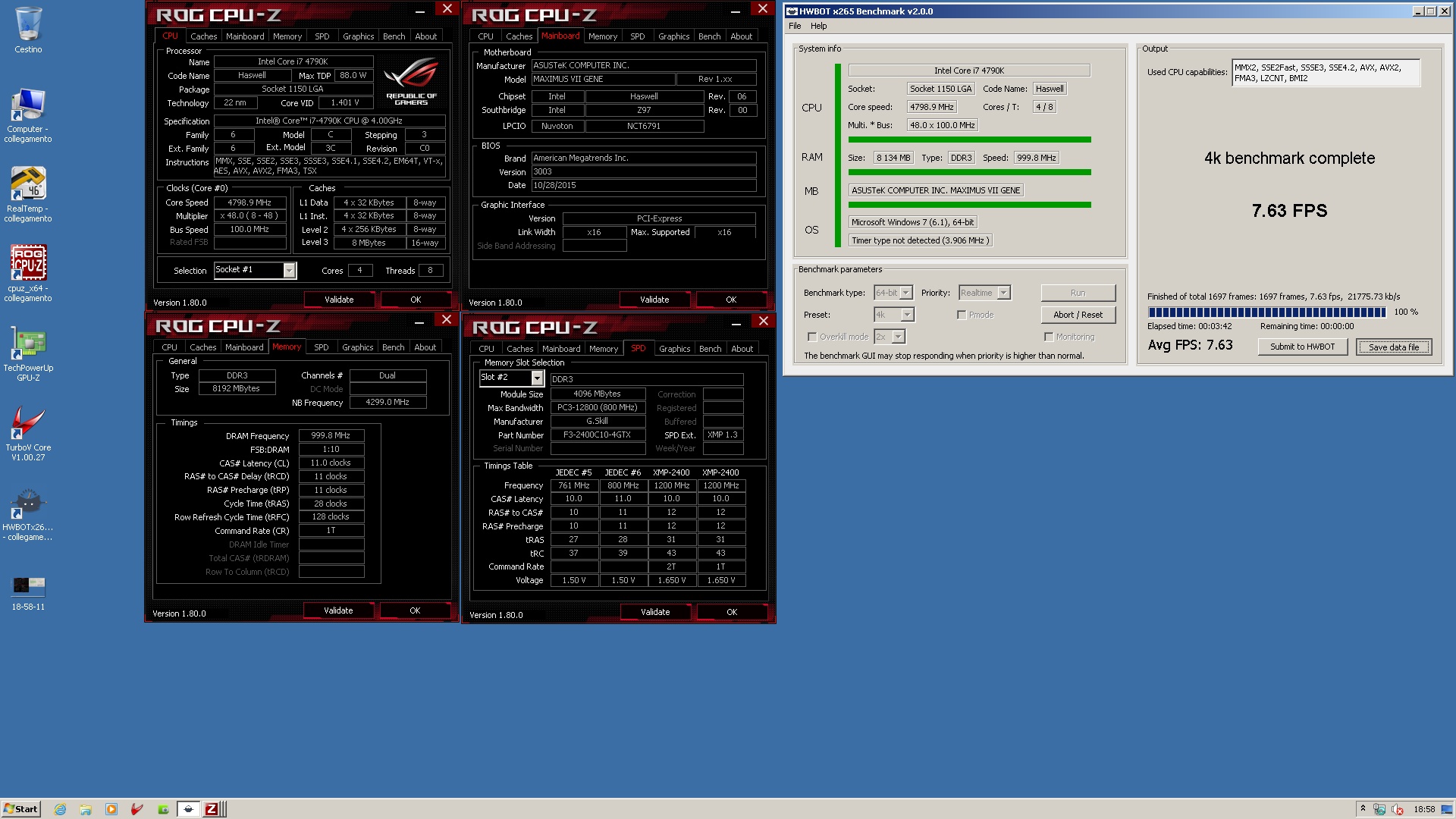Image resolution: width=1456 pixels, height=819 pixels.
Task: Launch the HWBOTx265 desktop shortcut
Action: coord(28,513)
